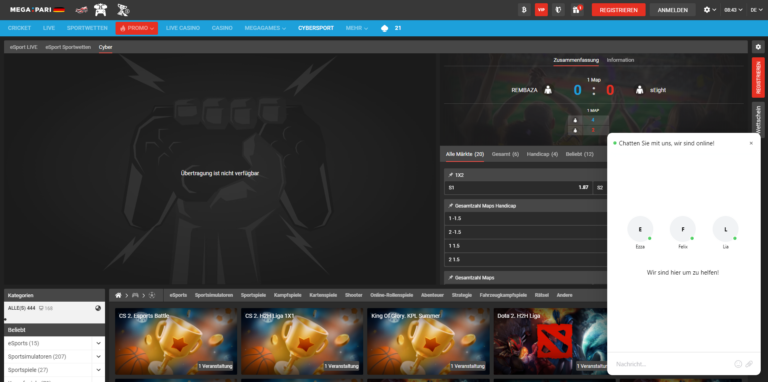The image size is (768, 382).
Task: Select the Zusammenfassung tab
Action: click(x=576, y=60)
